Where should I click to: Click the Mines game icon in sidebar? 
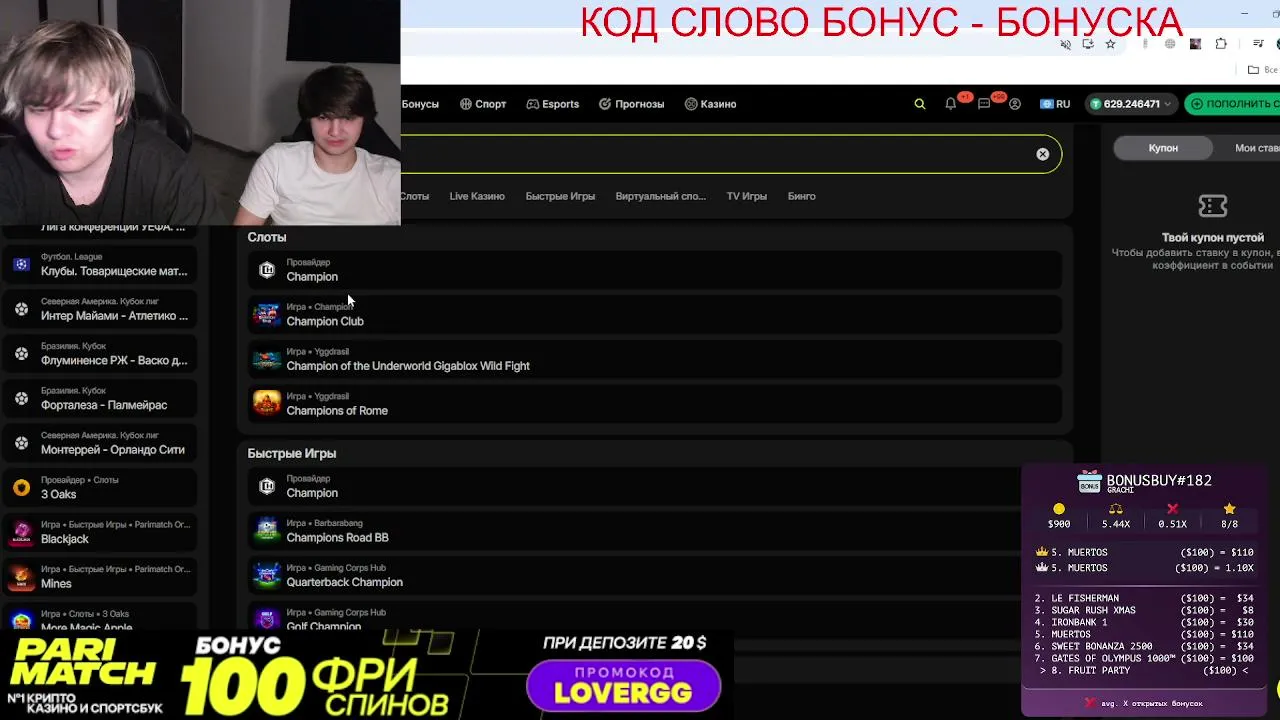pyautogui.click(x=21, y=577)
